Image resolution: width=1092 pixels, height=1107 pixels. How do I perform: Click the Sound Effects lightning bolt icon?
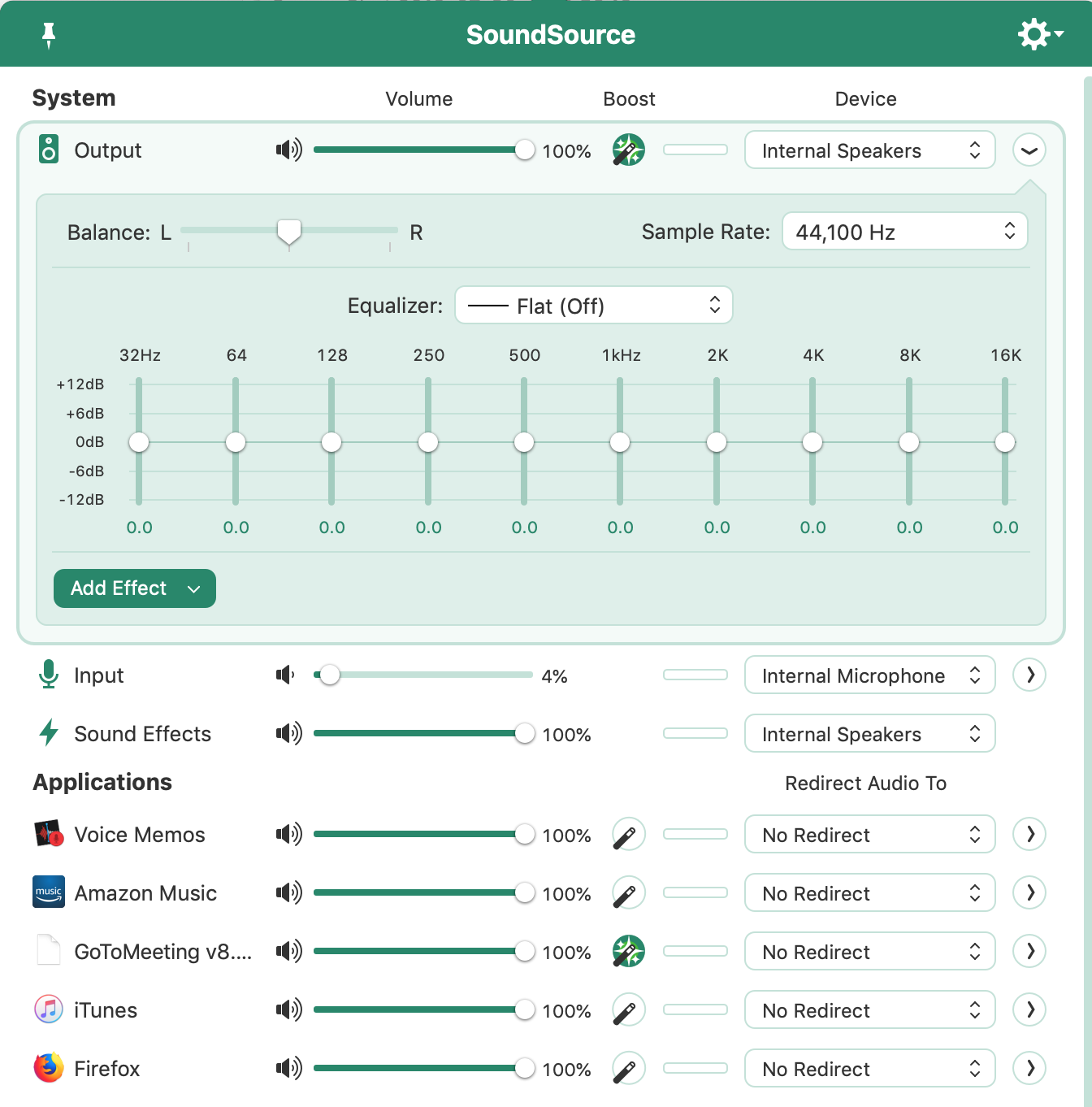(x=49, y=733)
